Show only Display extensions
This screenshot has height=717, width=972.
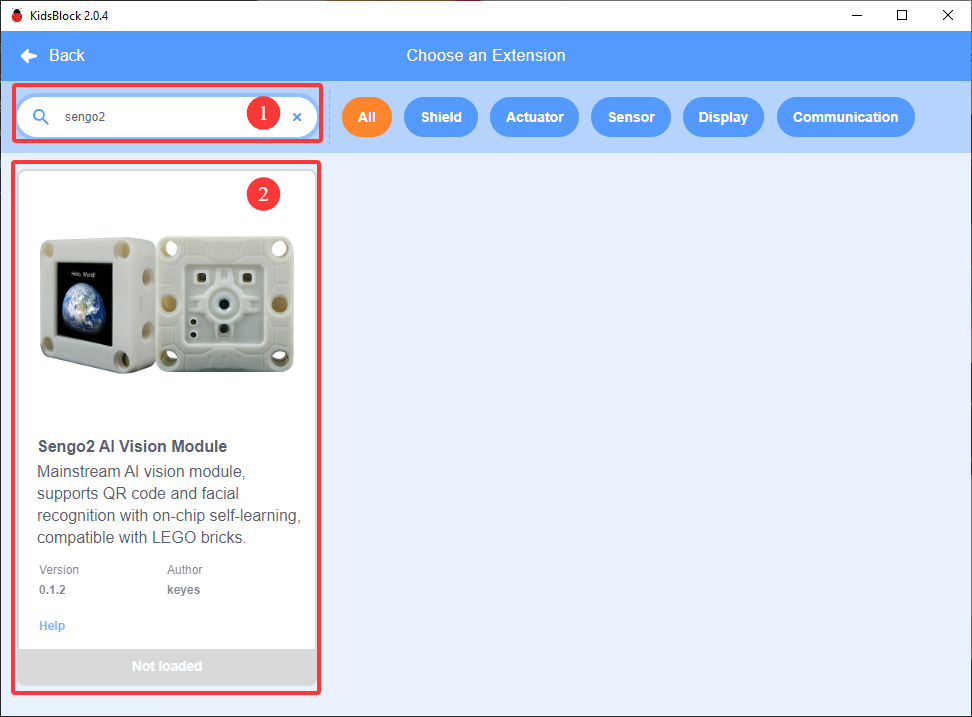click(723, 117)
